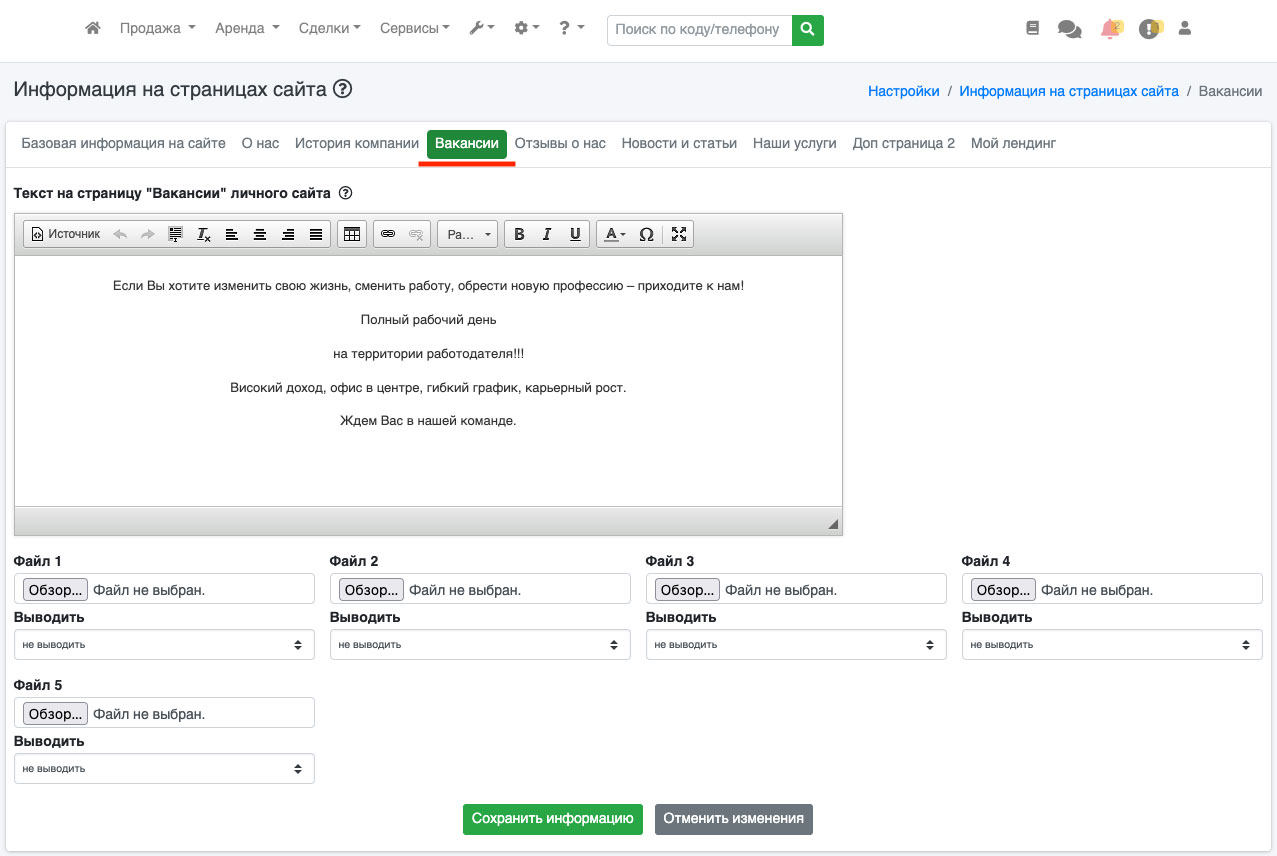Click the search by code/phone field
1277x856 pixels.
click(x=699, y=30)
